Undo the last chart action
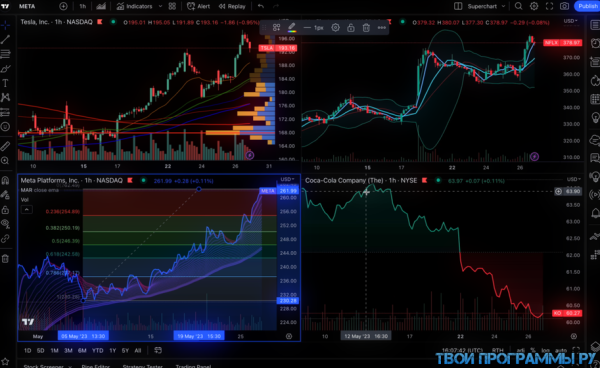Image resolution: width=600 pixels, height=368 pixels. [x=261, y=6]
